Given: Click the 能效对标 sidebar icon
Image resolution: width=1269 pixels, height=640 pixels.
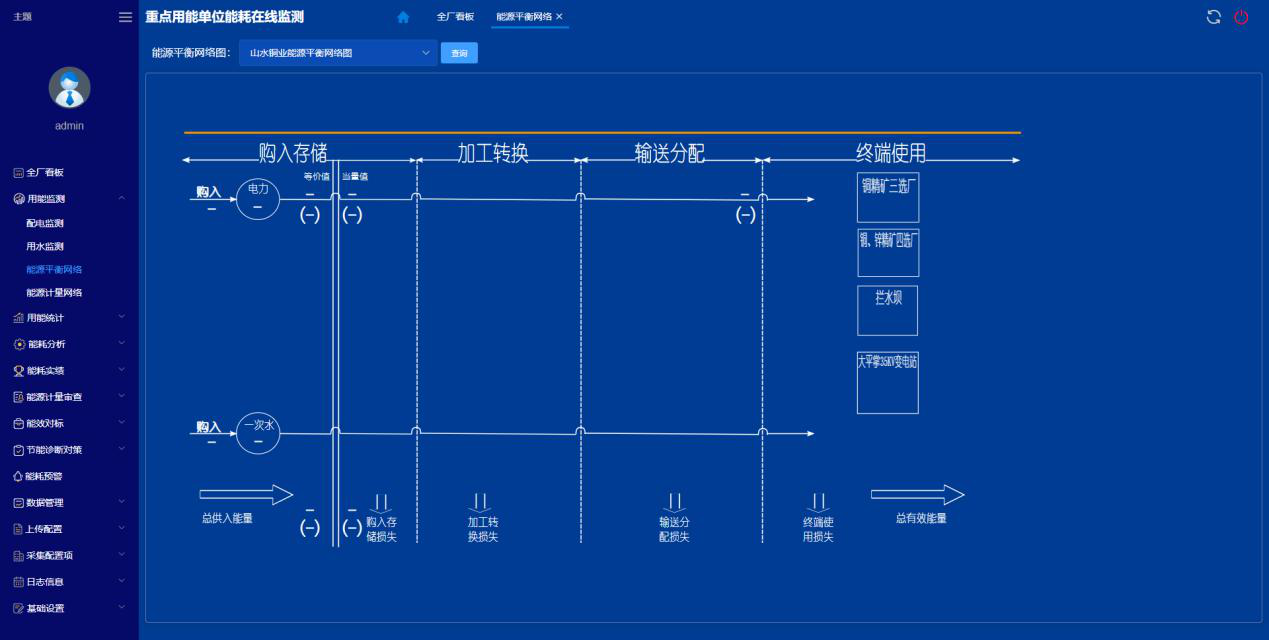Looking at the screenshot, I should (x=18, y=424).
